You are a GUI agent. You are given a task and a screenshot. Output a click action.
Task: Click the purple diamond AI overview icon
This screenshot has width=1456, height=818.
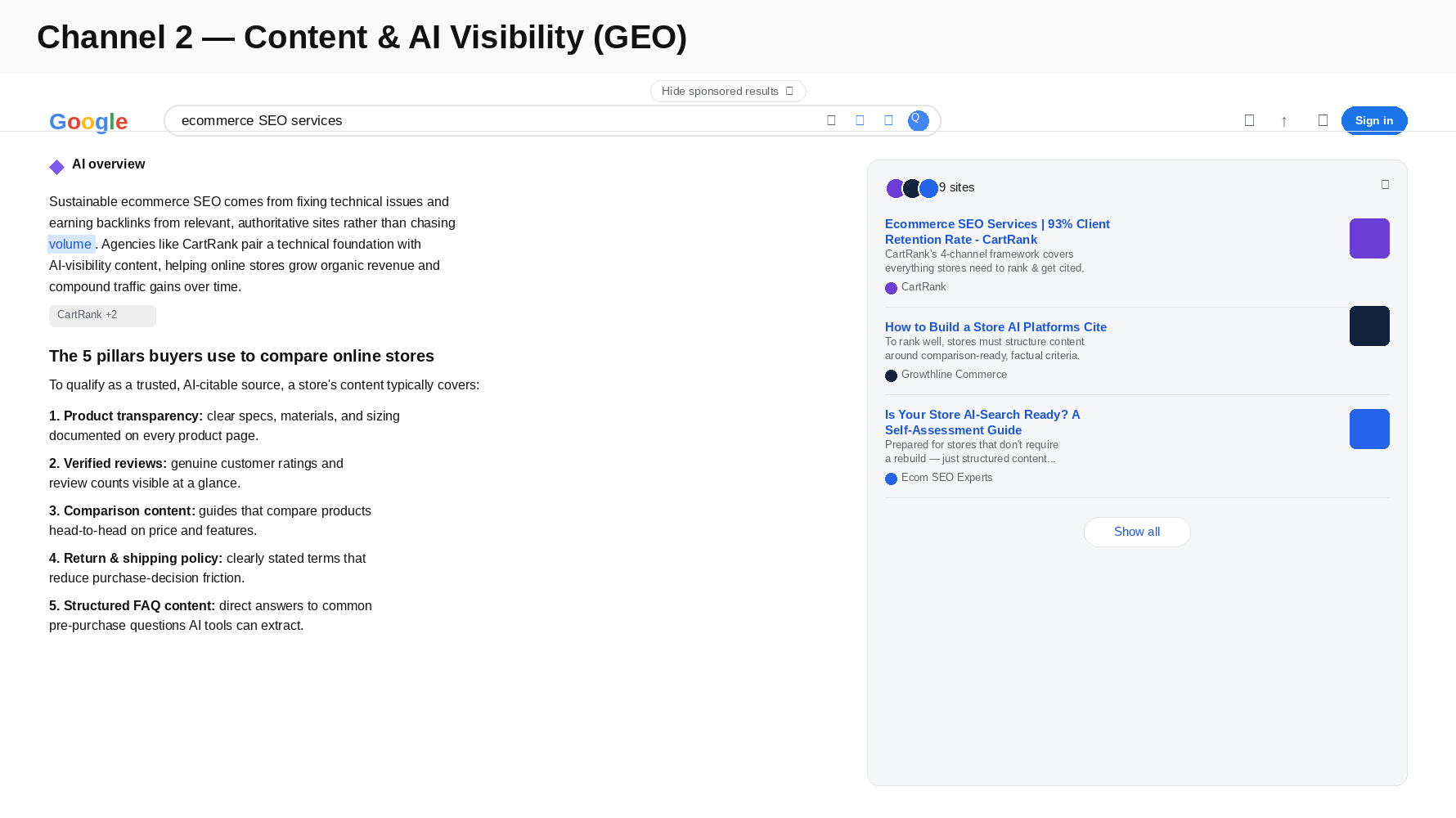click(56, 167)
